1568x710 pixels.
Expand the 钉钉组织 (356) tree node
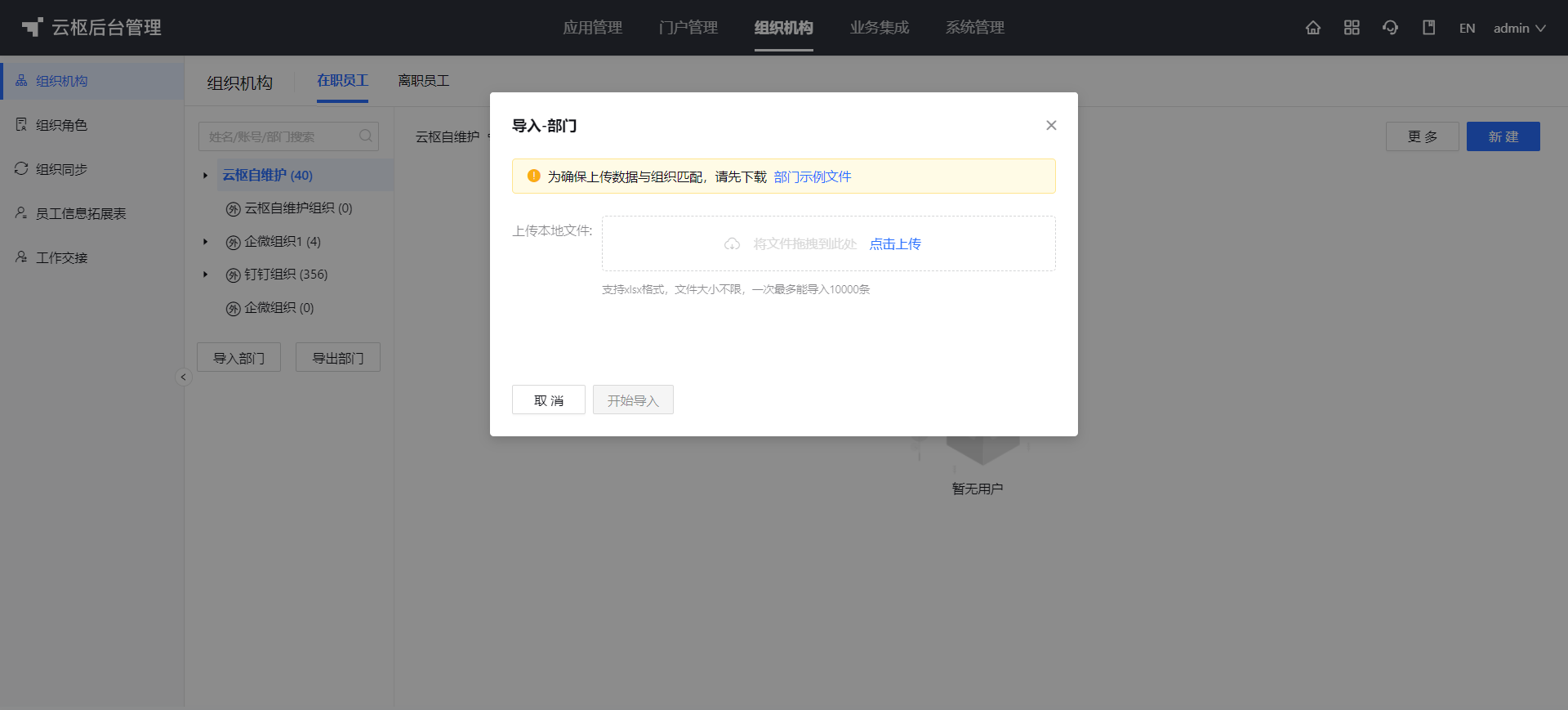click(205, 275)
